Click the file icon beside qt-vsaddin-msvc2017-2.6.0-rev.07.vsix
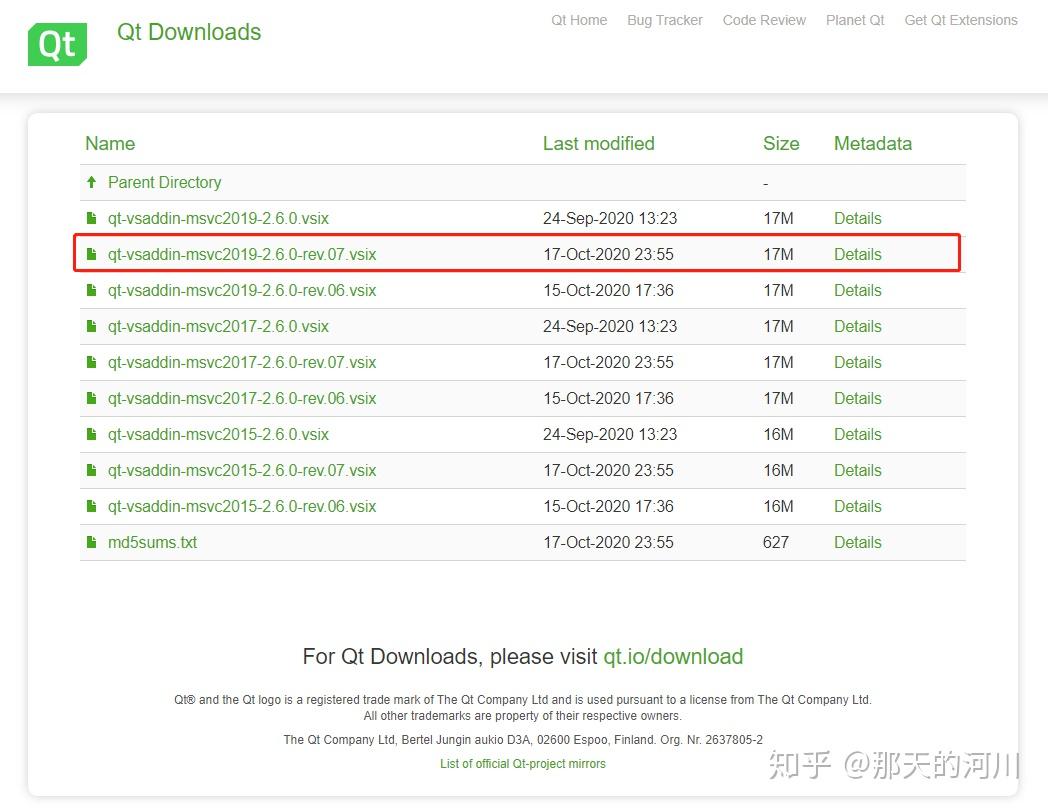 (x=92, y=362)
